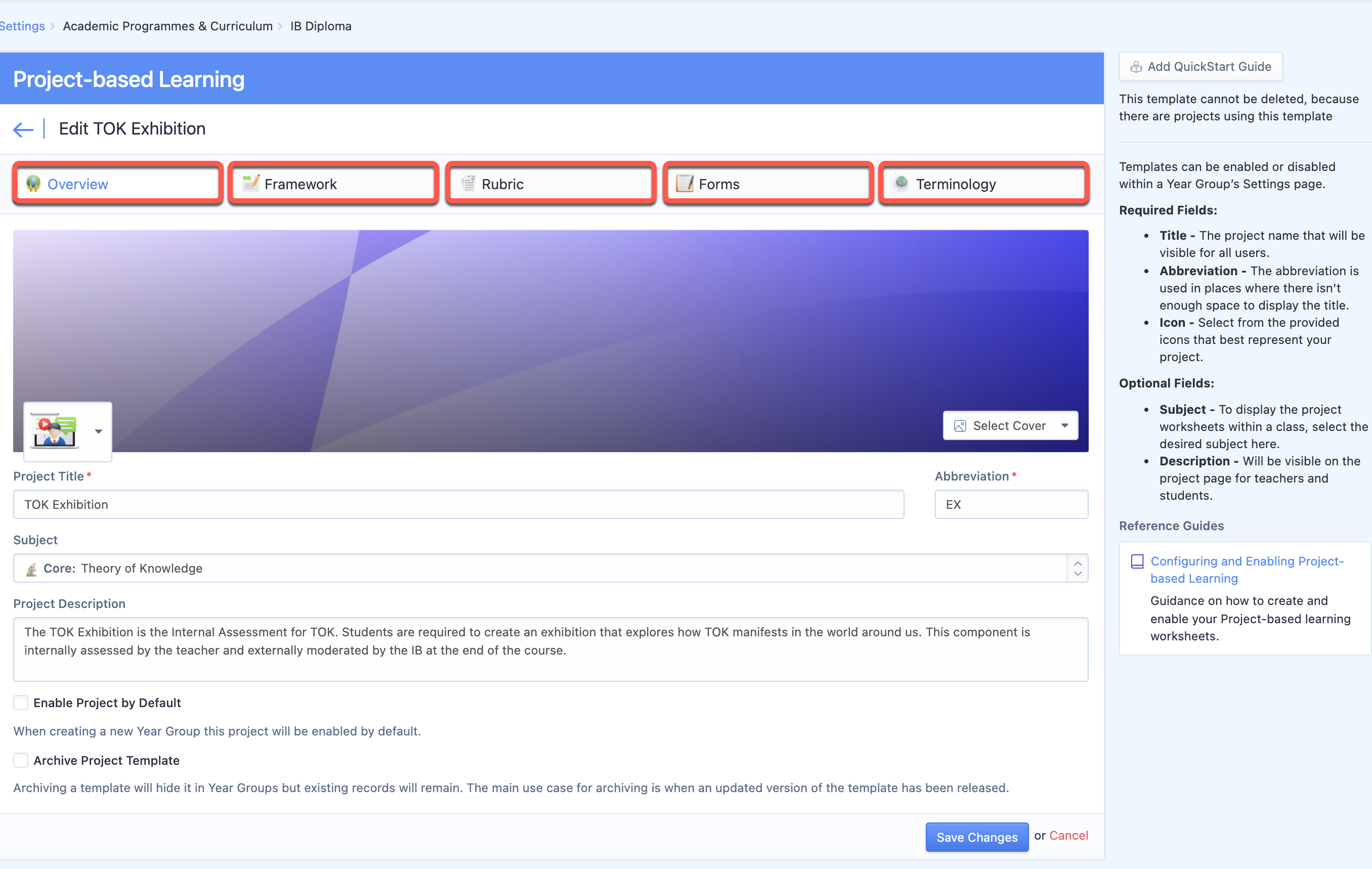This screenshot has width=1372, height=869.
Task: Click the Subject field stepper arrows
Action: tap(1078, 568)
